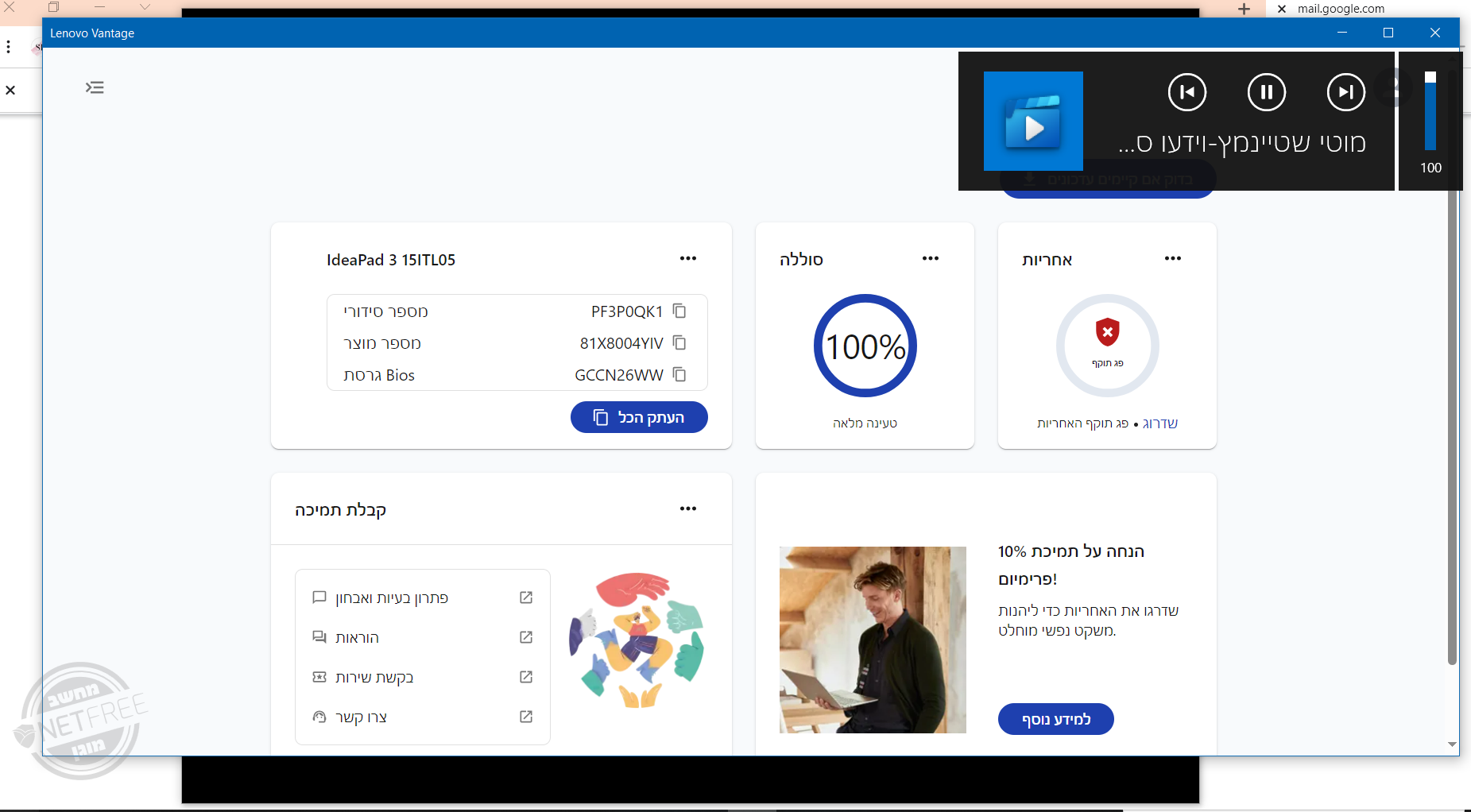The image size is (1471, 812).
Task: Click the man with laptop promo image
Action: click(873, 640)
